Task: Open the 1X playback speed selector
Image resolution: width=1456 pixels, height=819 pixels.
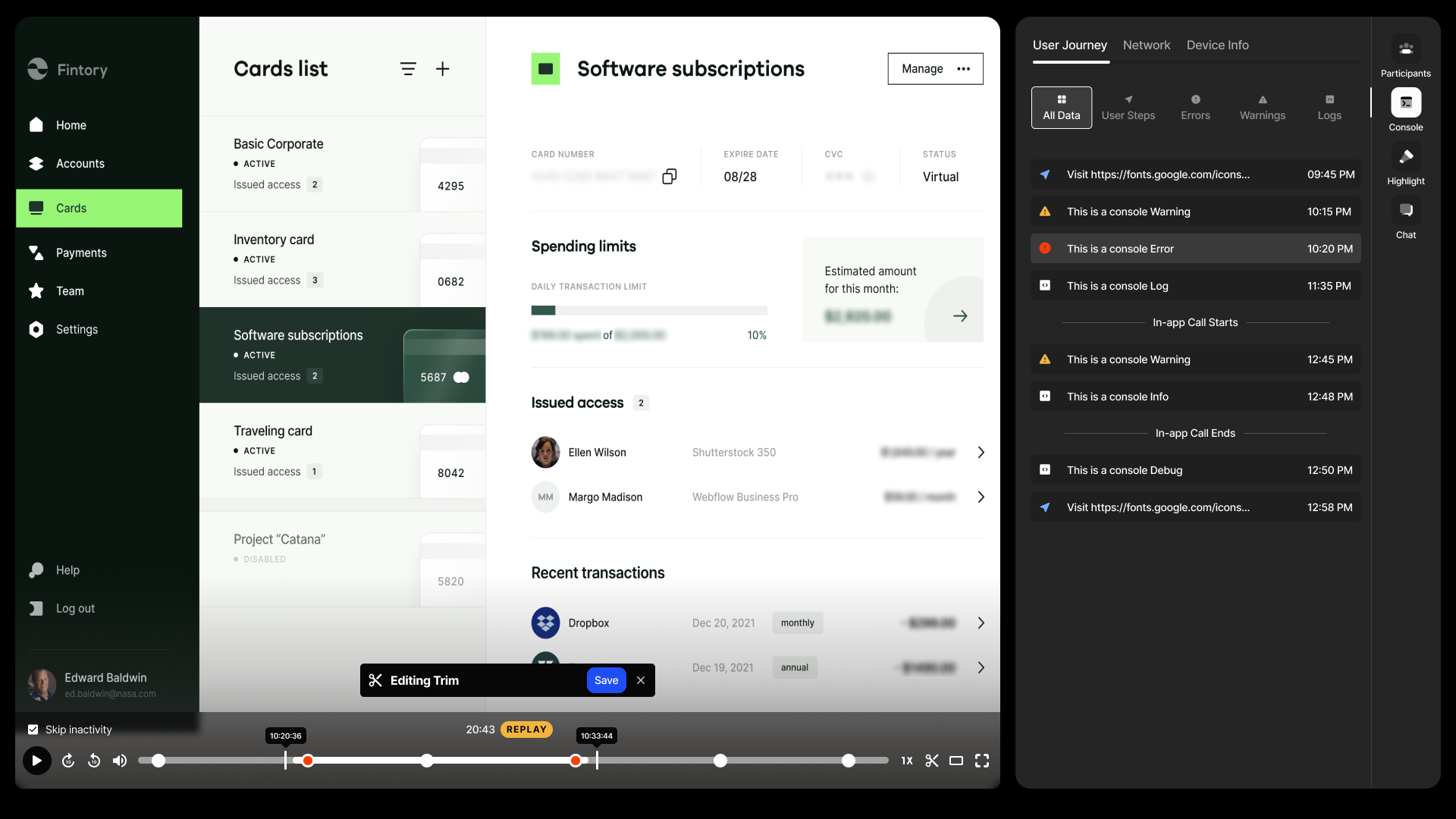Action: pos(907,761)
